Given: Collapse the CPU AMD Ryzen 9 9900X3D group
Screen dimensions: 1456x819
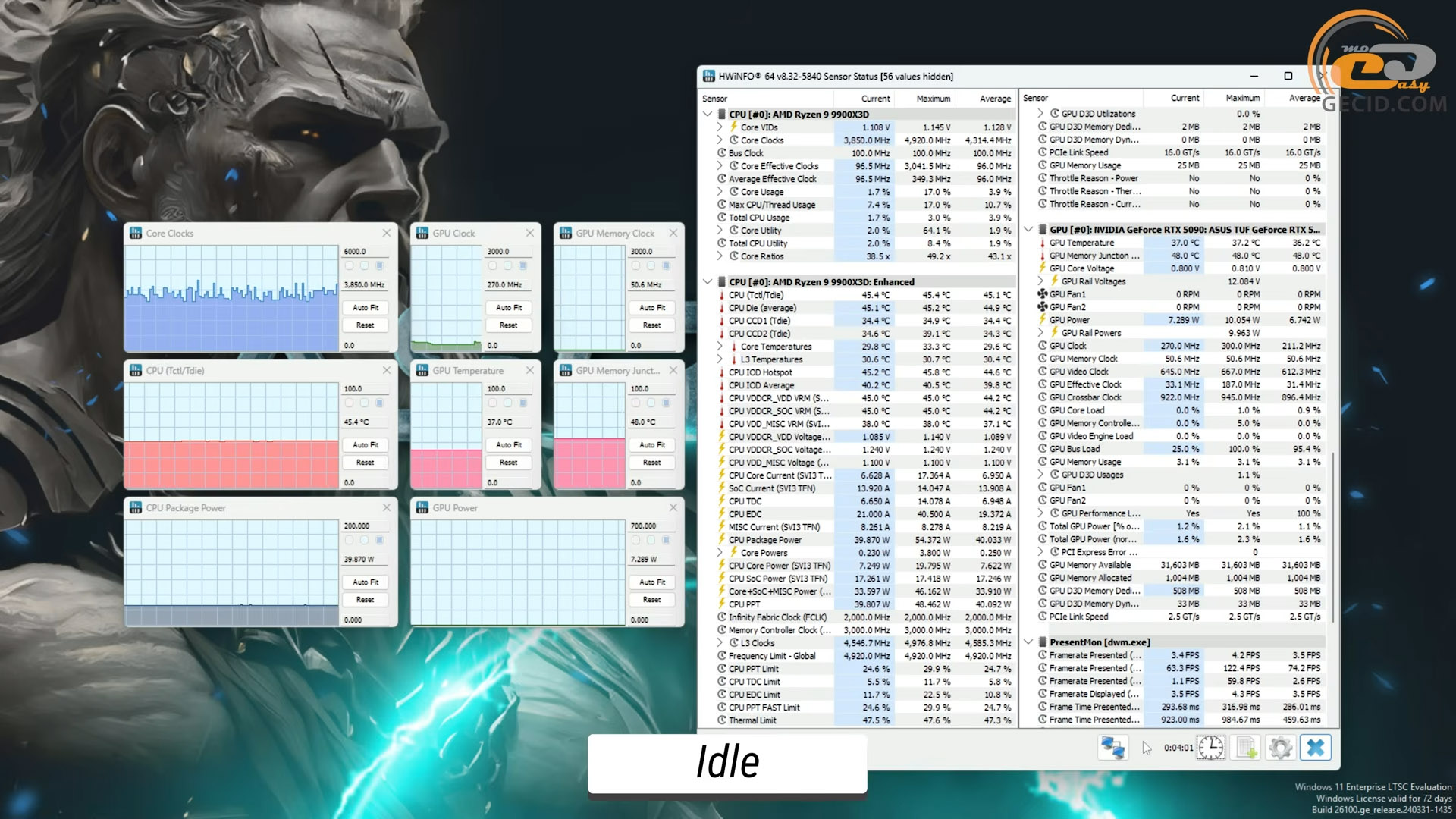Looking at the screenshot, I should (708, 115).
